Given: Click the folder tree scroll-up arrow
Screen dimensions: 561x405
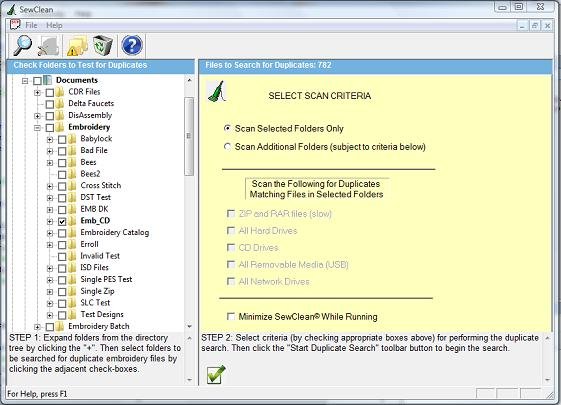Looking at the screenshot, I should 189,80.
